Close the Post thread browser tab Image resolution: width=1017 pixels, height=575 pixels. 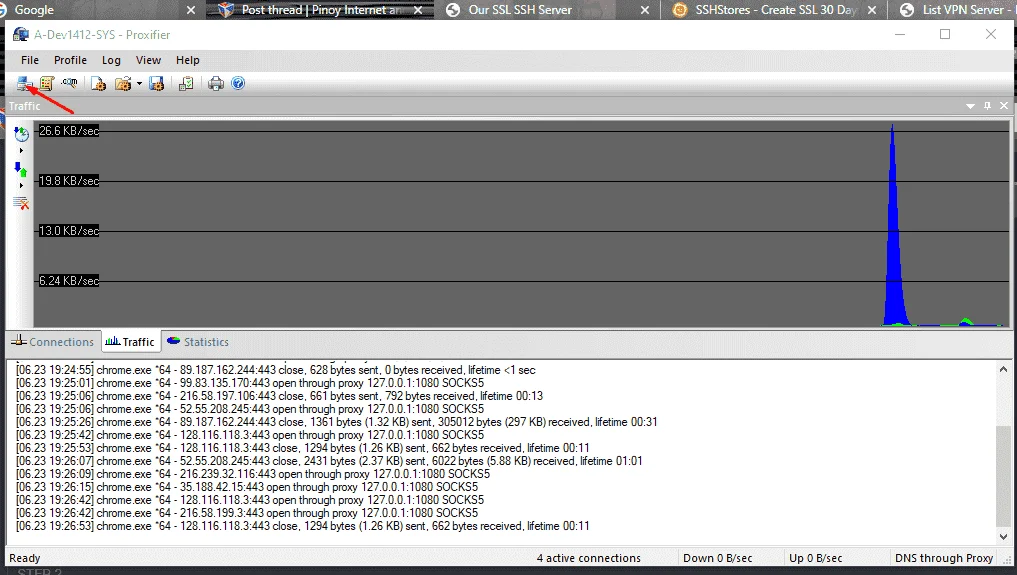point(418,10)
